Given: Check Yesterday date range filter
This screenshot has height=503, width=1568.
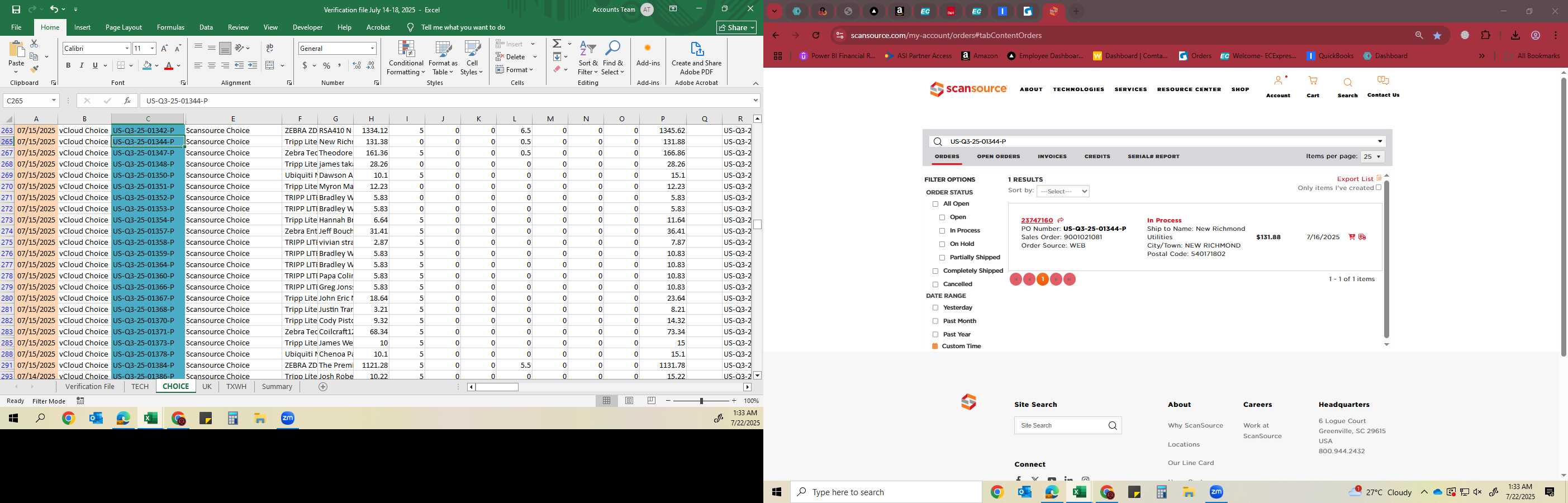Looking at the screenshot, I should pos(935,308).
